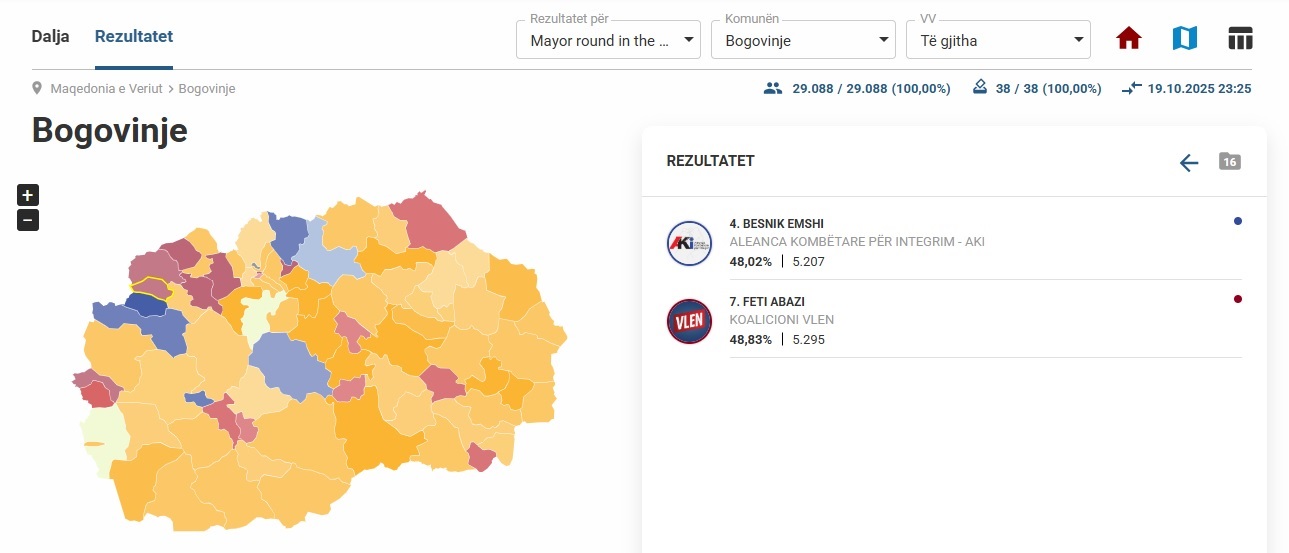Screen dimensions: 1289x553
Task: Open the VV dropdown showing Të gjitha
Action: coord(997,40)
